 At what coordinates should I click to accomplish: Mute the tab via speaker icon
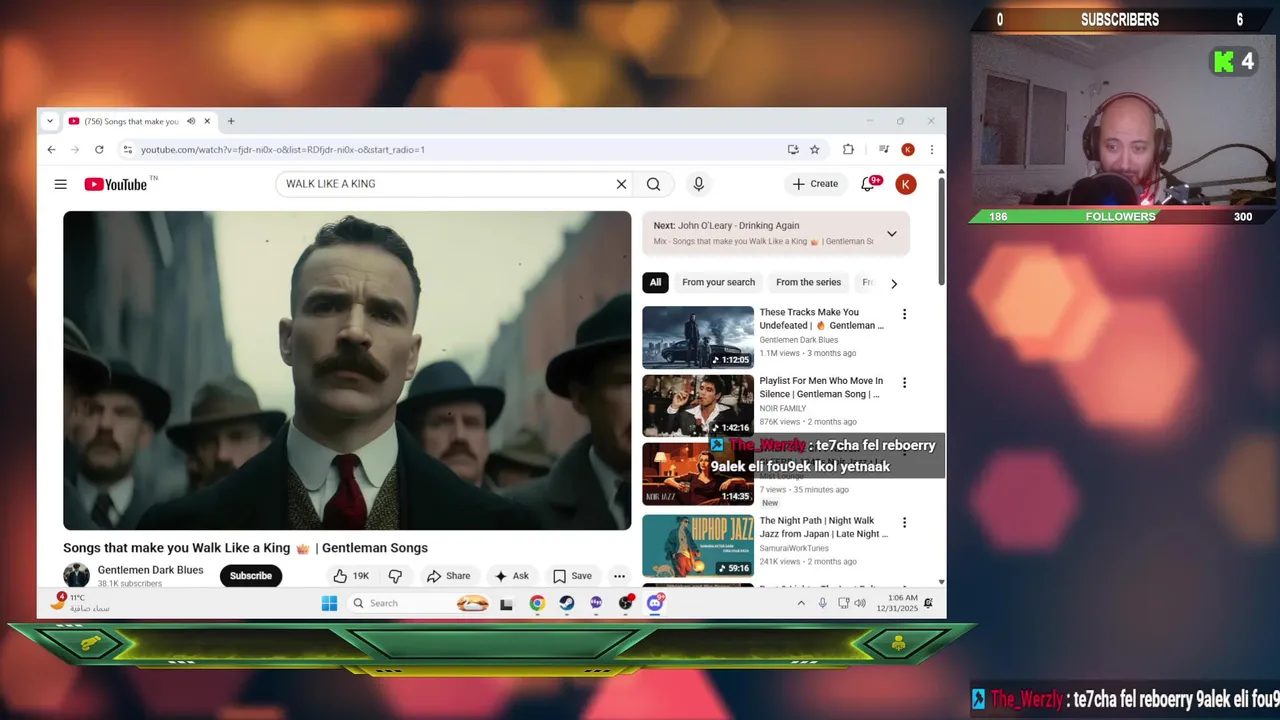point(191,121)
